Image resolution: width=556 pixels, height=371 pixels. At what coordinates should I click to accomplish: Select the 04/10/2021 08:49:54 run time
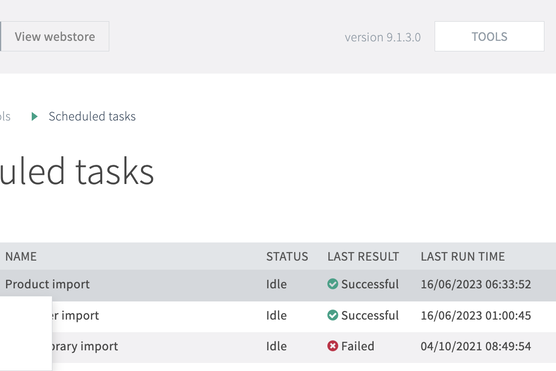pyautogui.click(x=476, y=346)
